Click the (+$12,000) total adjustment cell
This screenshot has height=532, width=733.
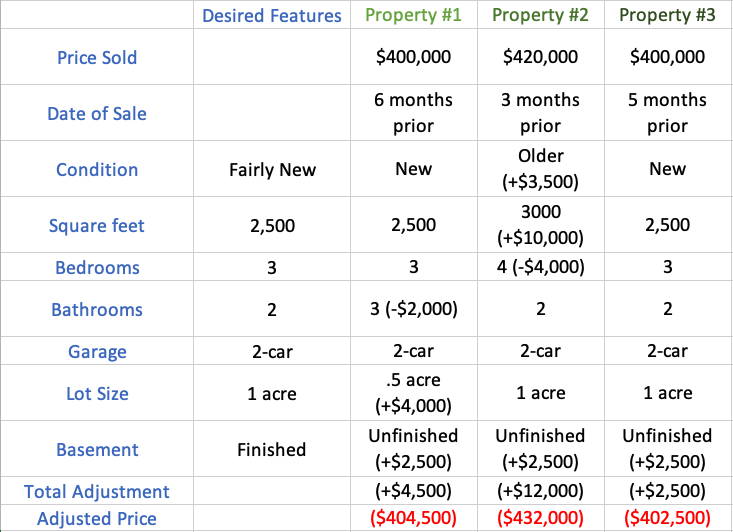click(x=541, y=491)
